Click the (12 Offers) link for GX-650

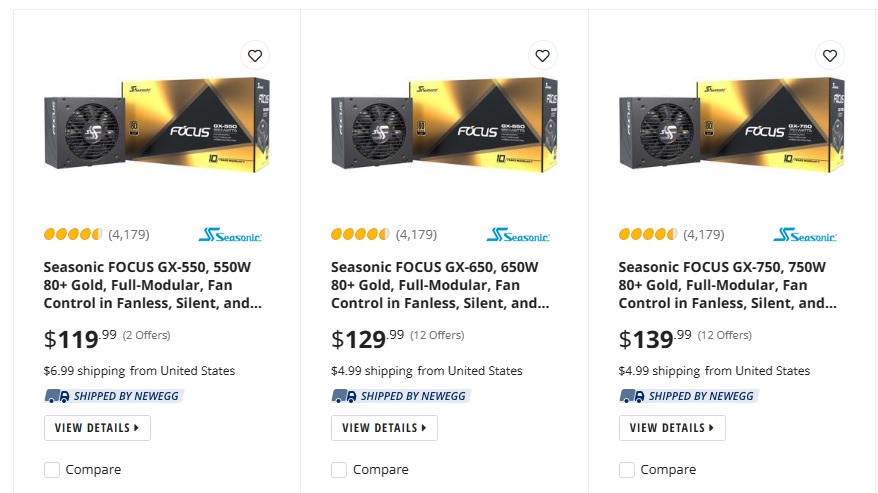coord(437,335)
